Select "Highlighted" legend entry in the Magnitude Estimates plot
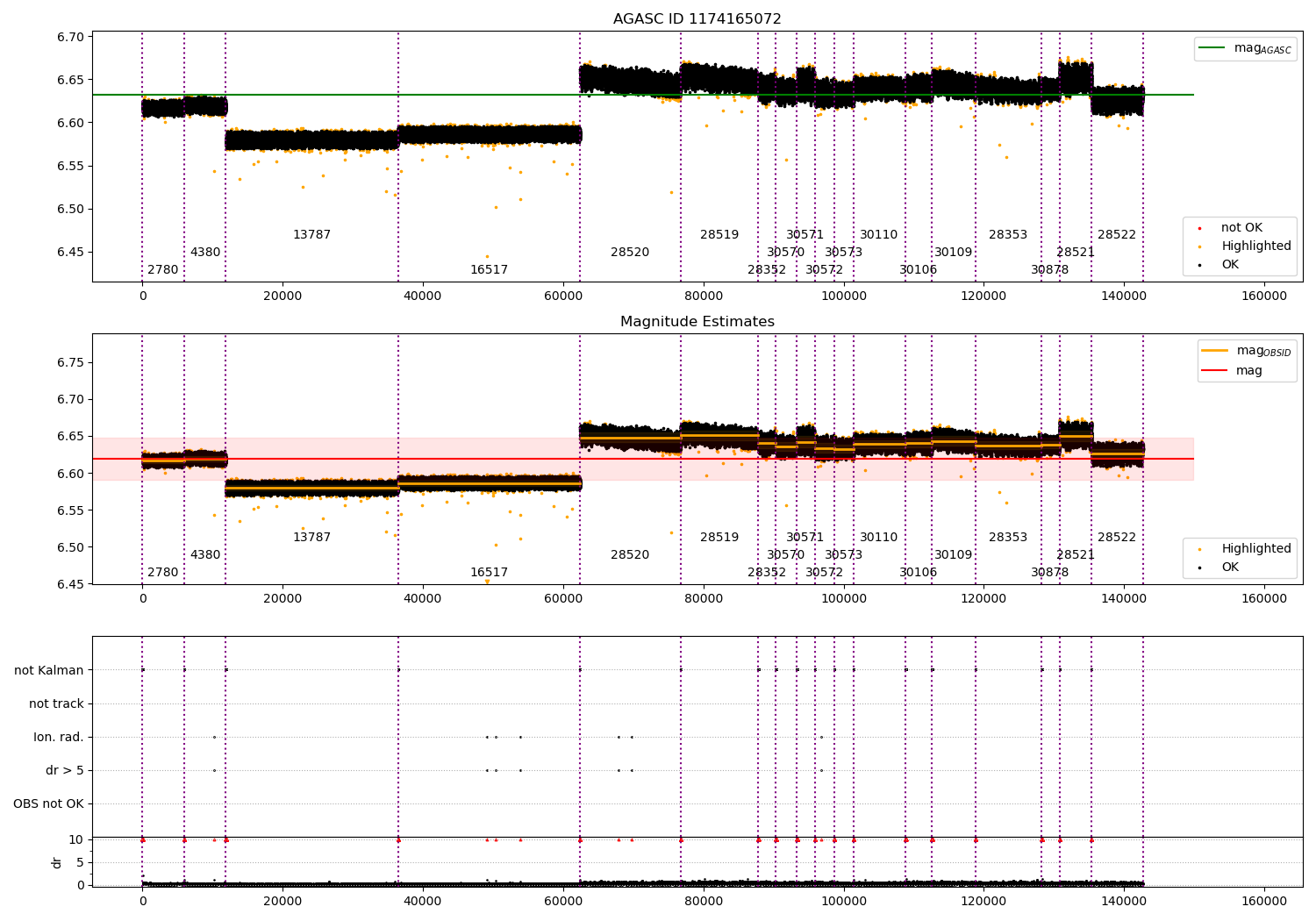The width and height of the screenshot is (1316, 921). coord(1245,549)
